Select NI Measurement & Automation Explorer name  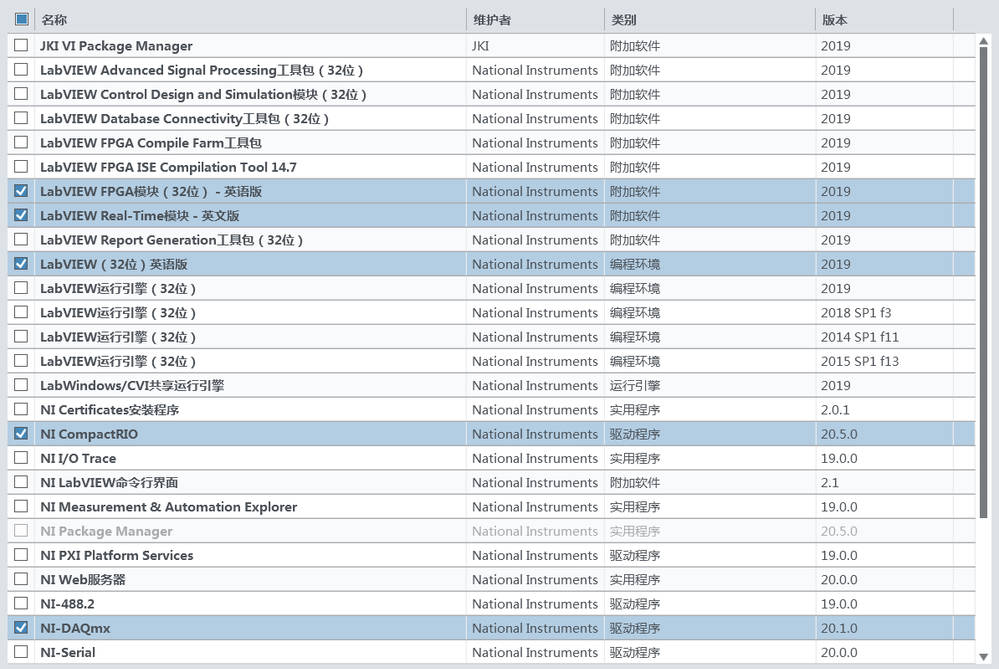pyautogui.click(x=168, y=507)
